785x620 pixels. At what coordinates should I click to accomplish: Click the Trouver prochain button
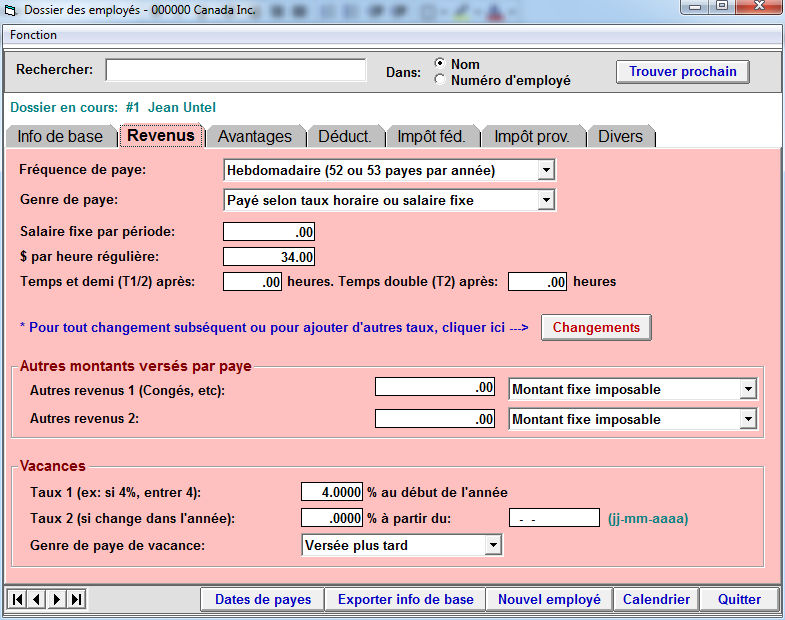(x=682, y=71)
